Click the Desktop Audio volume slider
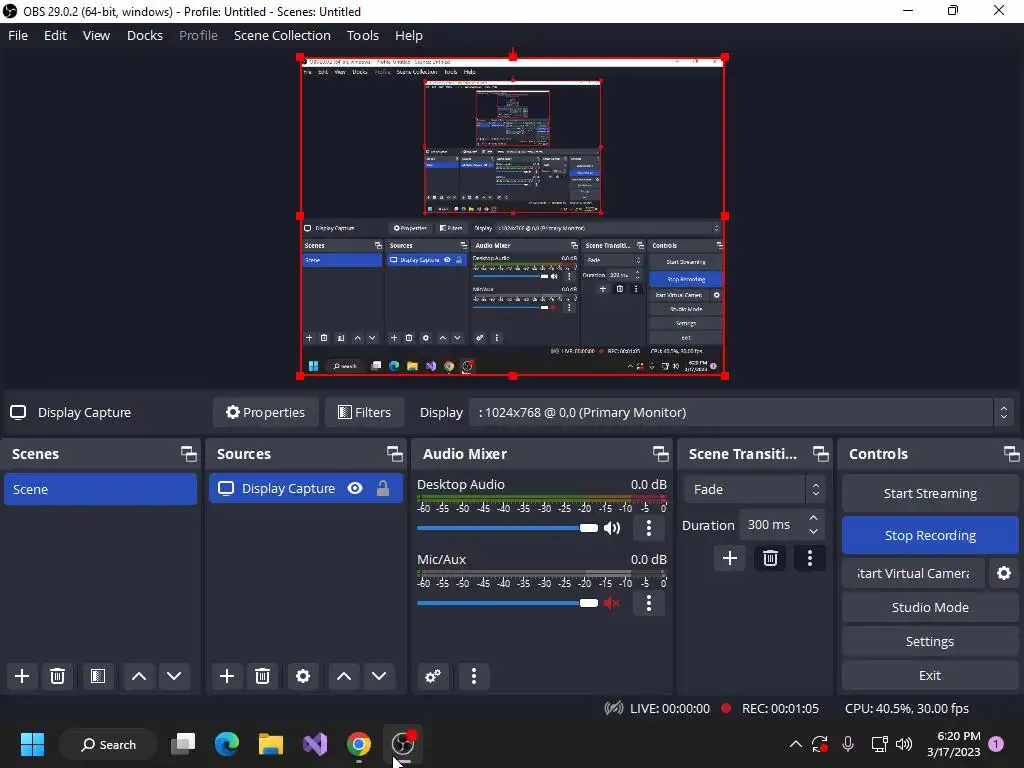Screen dimensions: 1024x768 pyautogui.click(x=507, y=528)
